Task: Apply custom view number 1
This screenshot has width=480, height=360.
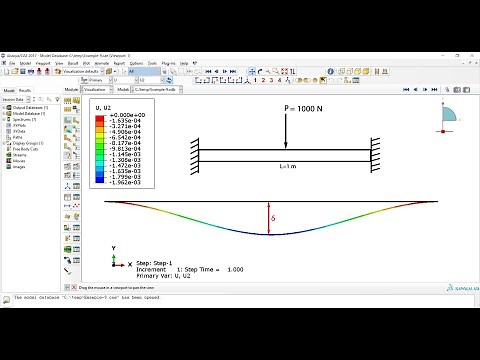Action: (x=255, y=80)
